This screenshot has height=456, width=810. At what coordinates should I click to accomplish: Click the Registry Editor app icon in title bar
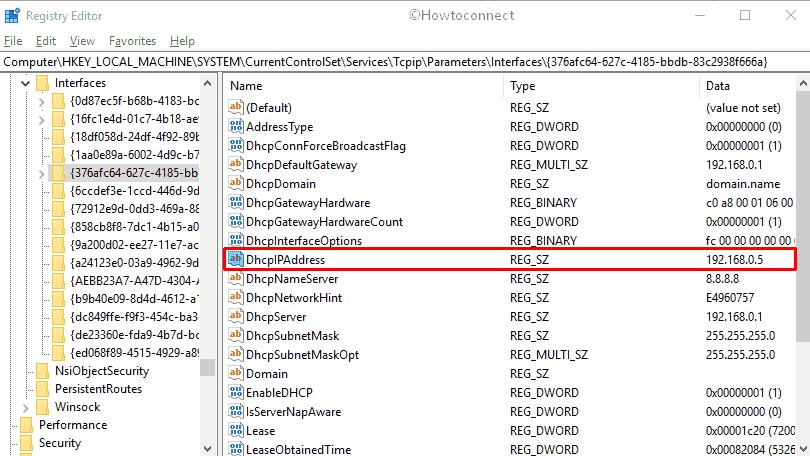click(12, 15)
